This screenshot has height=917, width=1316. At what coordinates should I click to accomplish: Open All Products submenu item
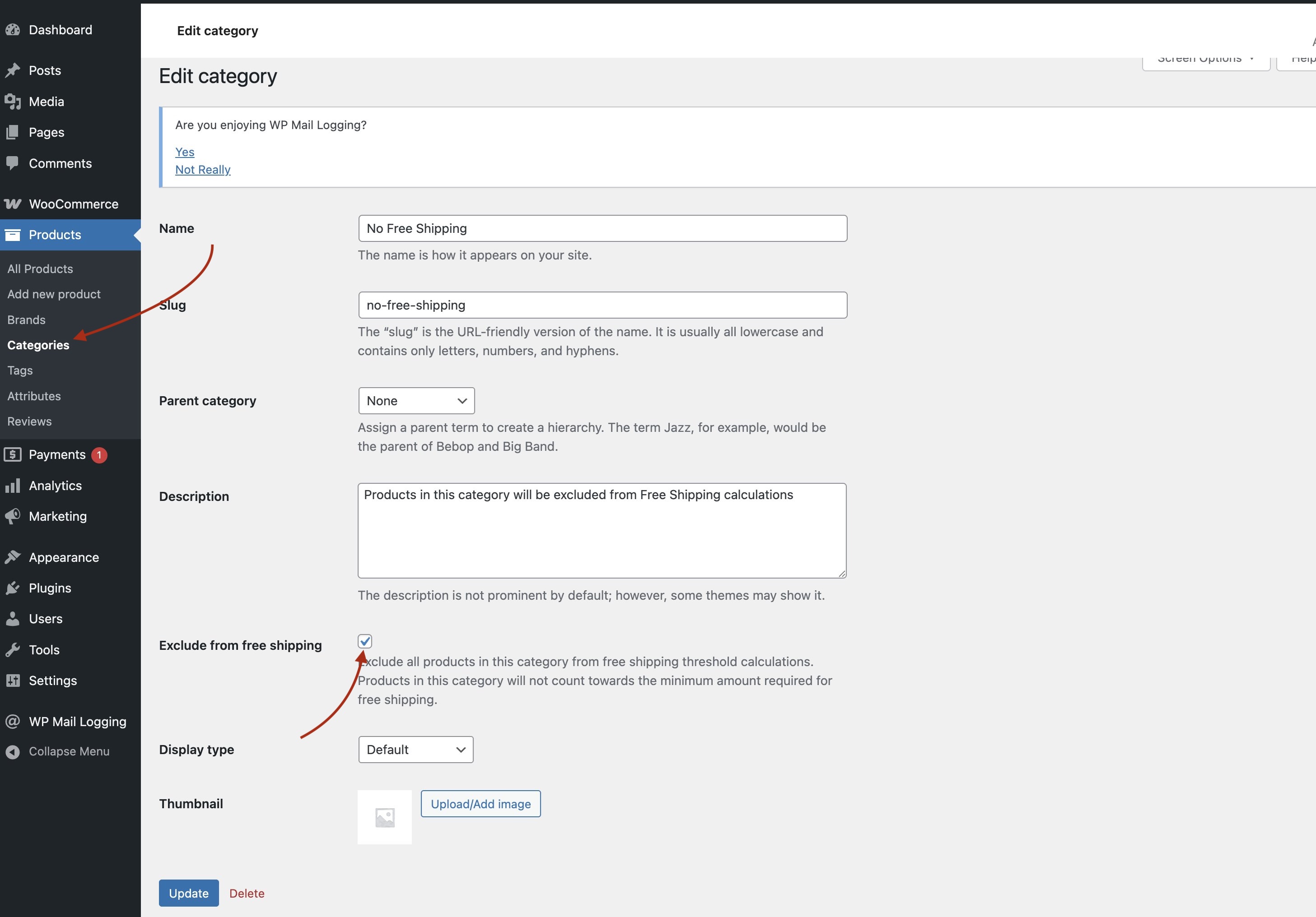[40, 269]
